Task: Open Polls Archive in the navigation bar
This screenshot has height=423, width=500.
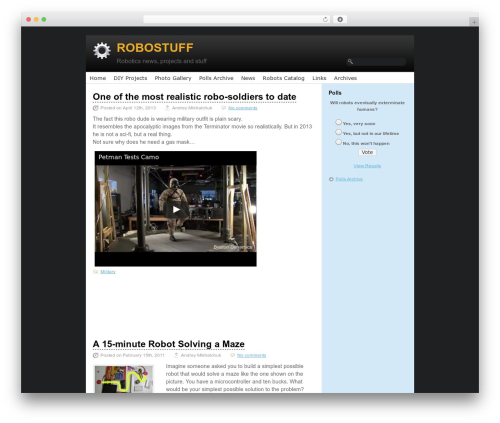Action: [x=216, y=78]
